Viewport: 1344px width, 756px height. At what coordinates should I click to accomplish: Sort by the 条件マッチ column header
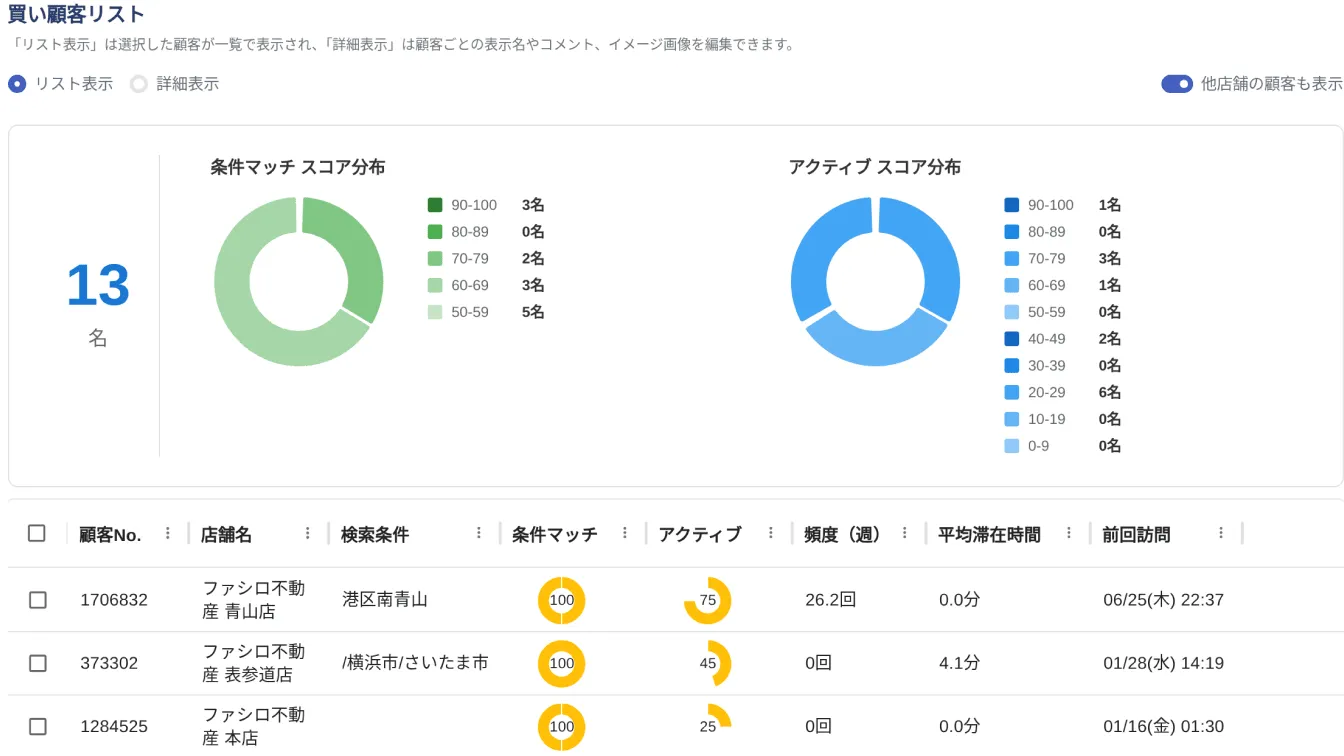(x=555, y=535)
